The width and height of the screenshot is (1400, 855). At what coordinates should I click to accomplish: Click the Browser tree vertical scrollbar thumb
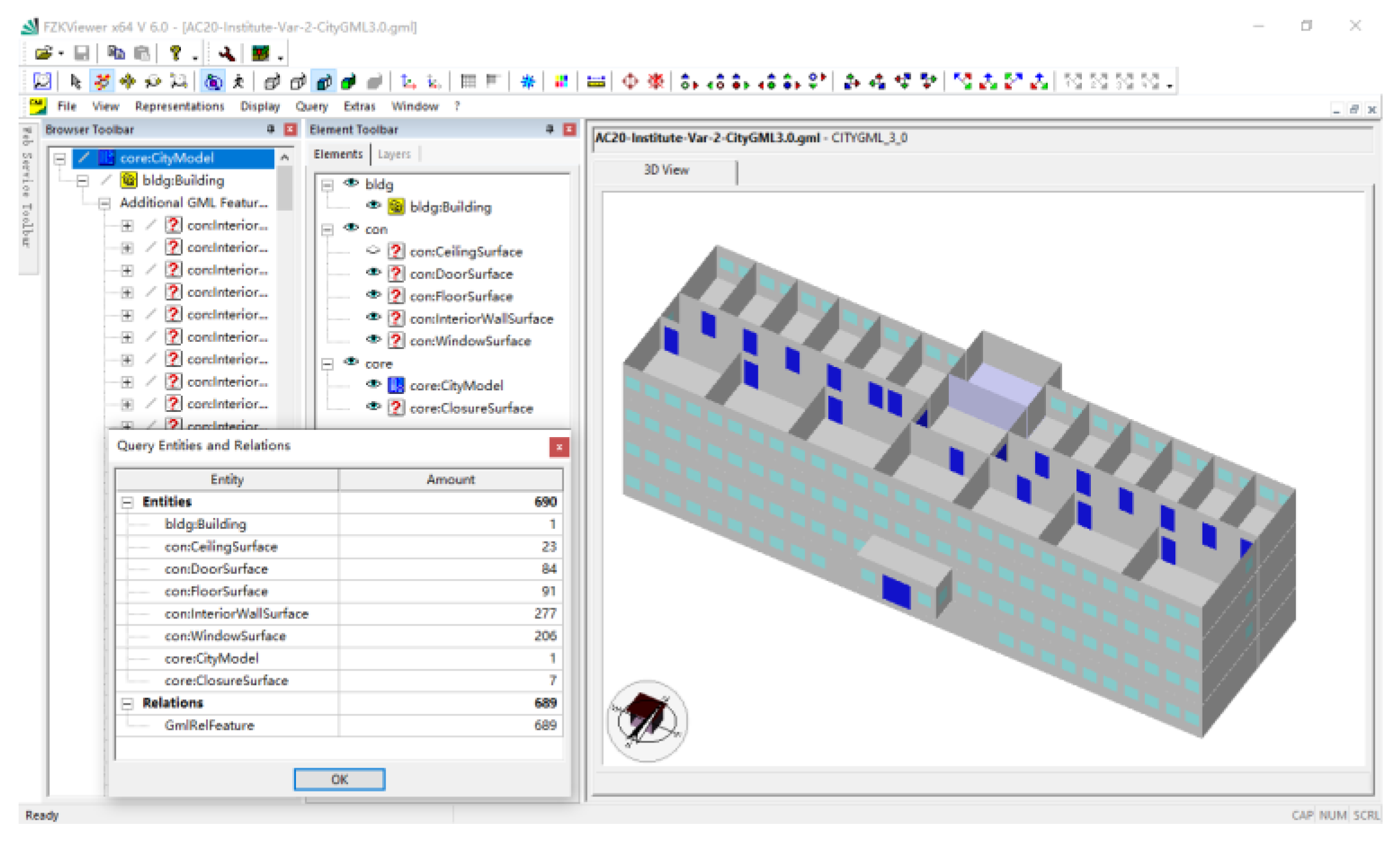(285, 187)
